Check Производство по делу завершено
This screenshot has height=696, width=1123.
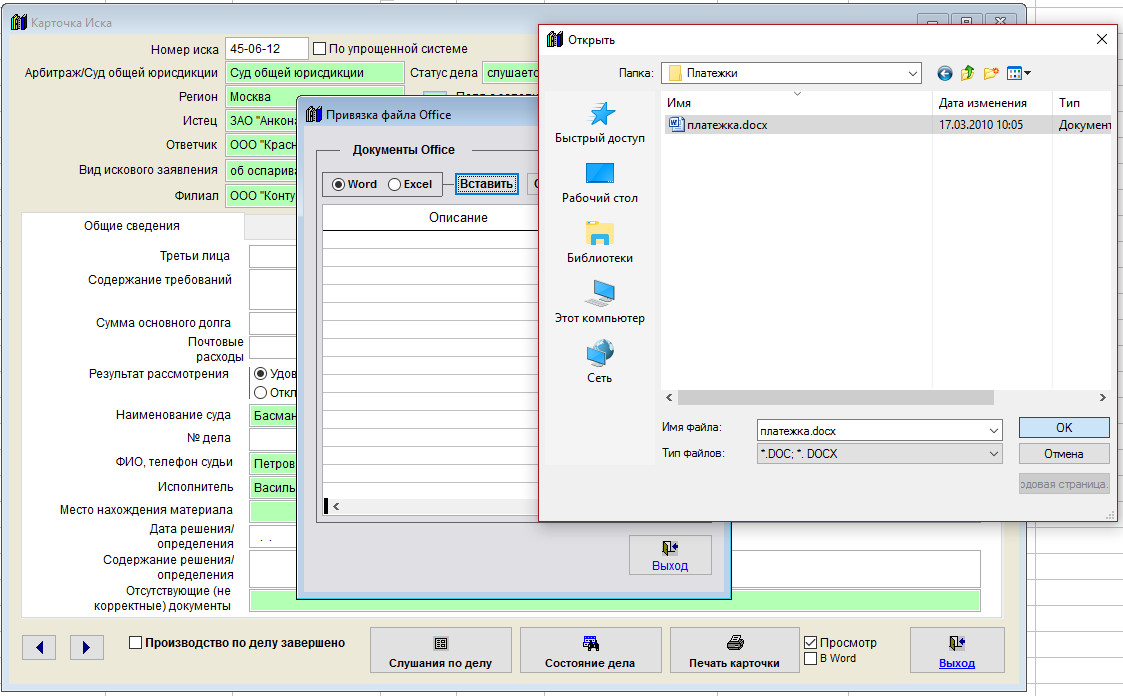pos(136,644)
